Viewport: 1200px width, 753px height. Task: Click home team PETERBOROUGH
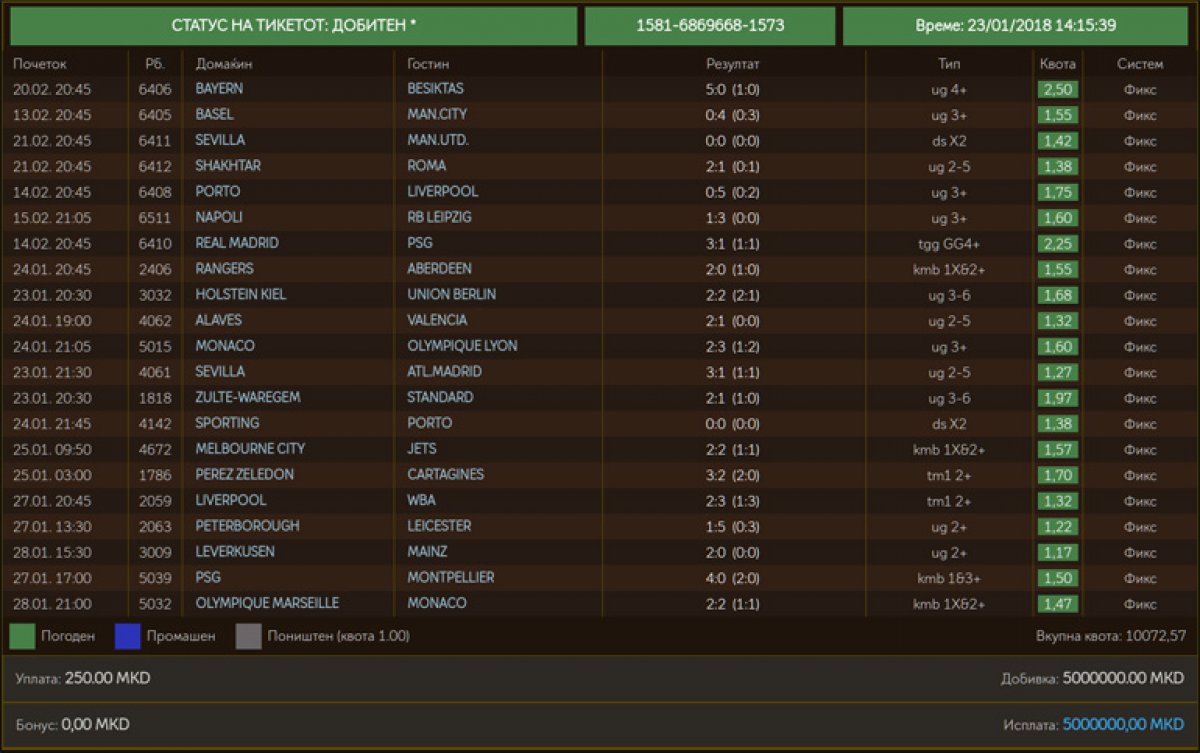(x=248, y=526)
